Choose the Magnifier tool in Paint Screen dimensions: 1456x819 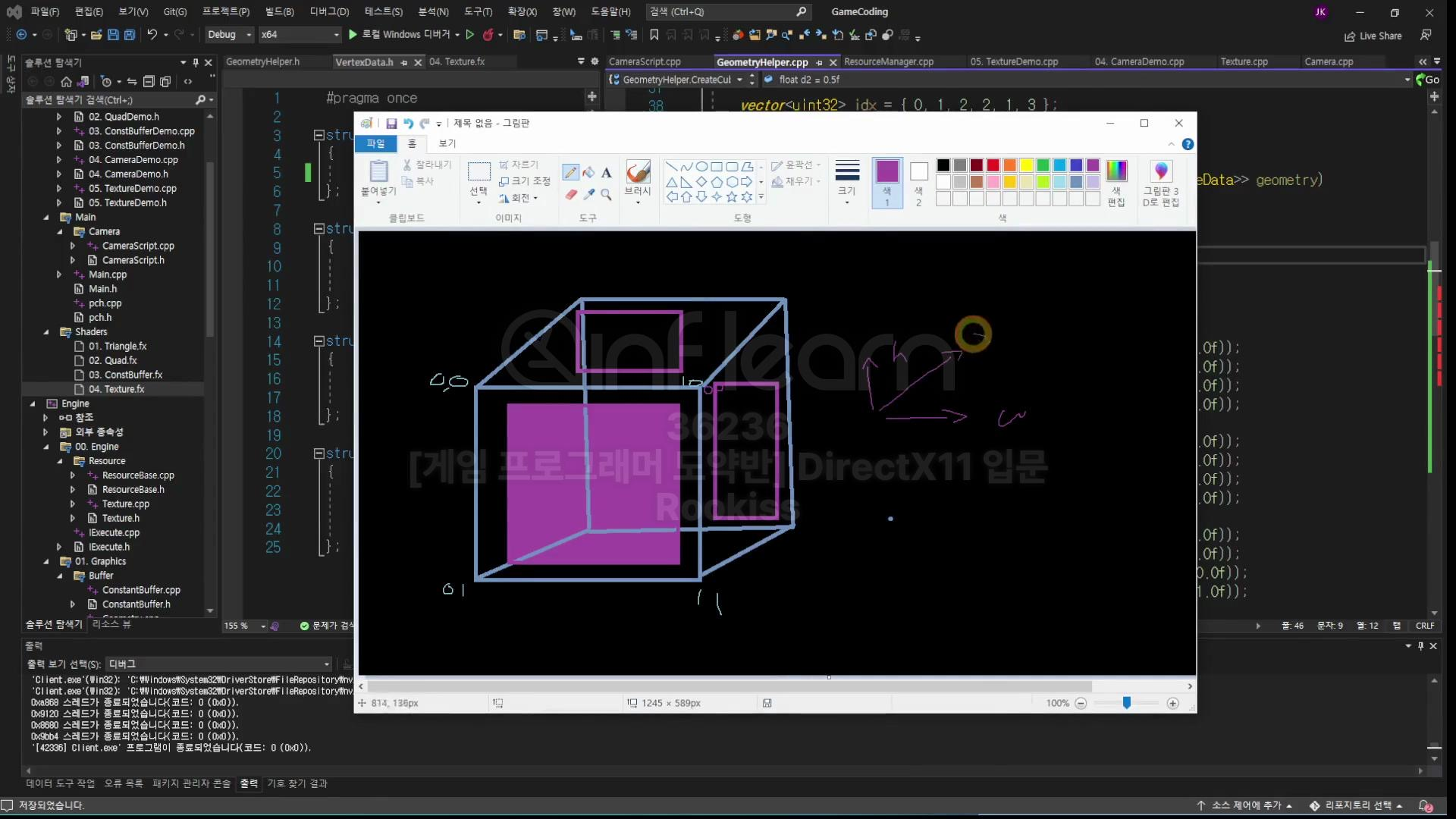(x=606, y=195)
